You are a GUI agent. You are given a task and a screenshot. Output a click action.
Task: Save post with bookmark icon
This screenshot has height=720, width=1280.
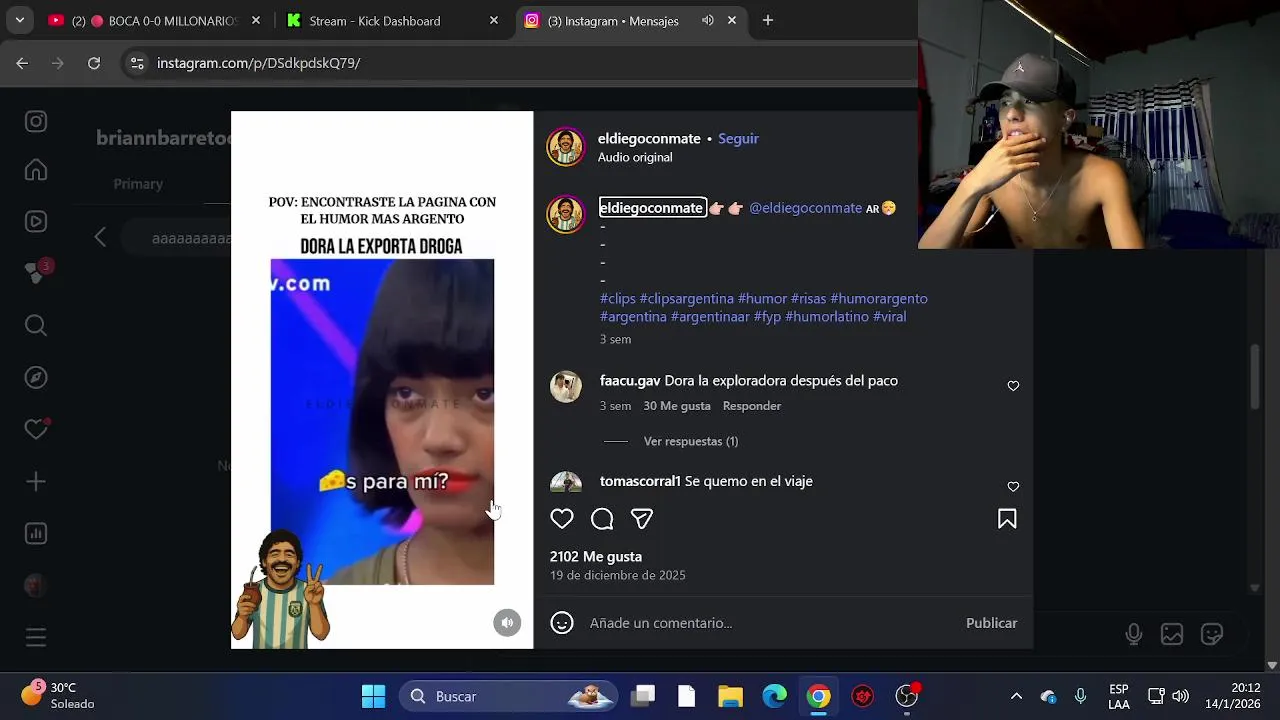pyautogui.click(x=1007, y=519)
